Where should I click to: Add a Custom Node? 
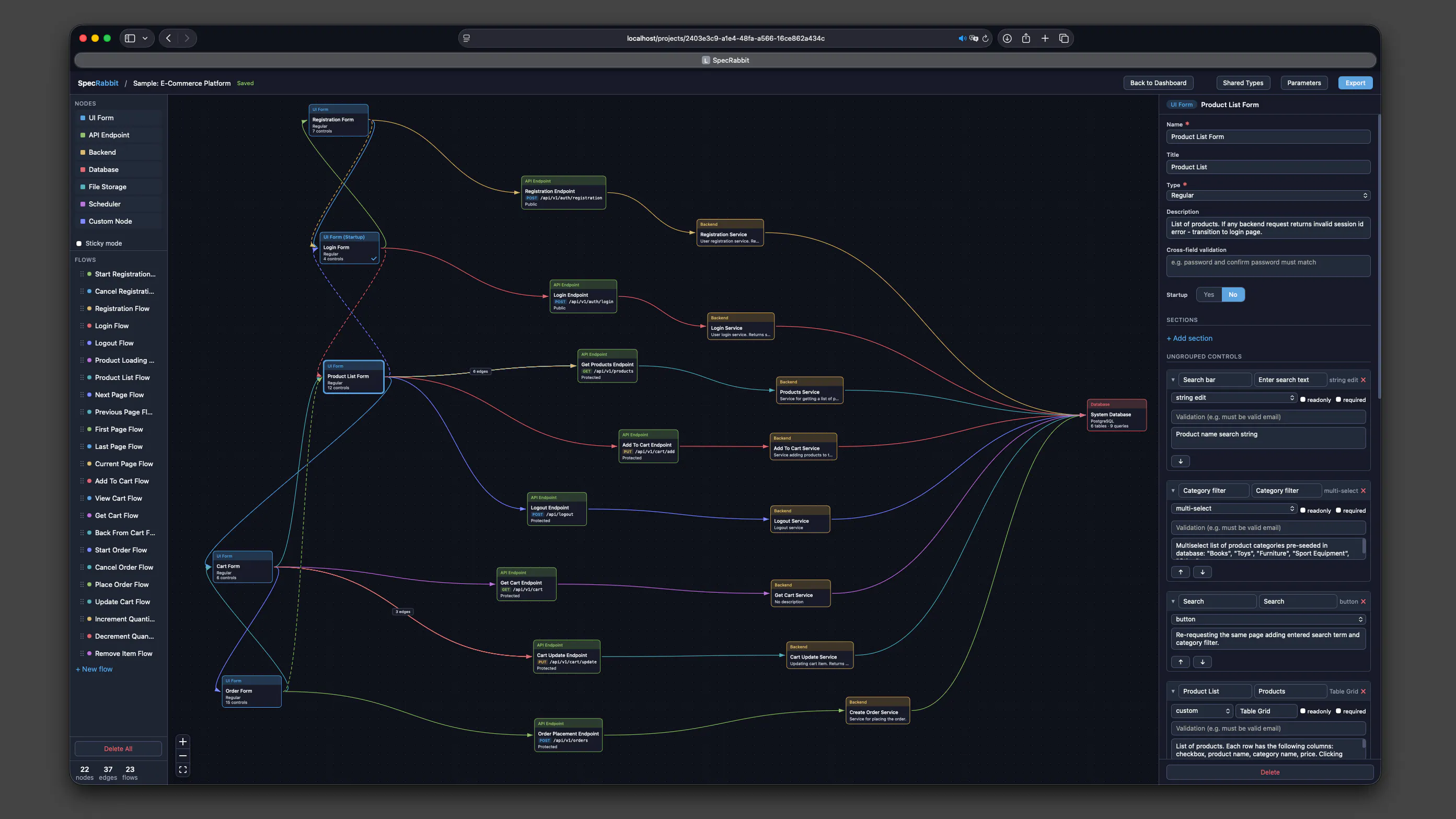118,222
